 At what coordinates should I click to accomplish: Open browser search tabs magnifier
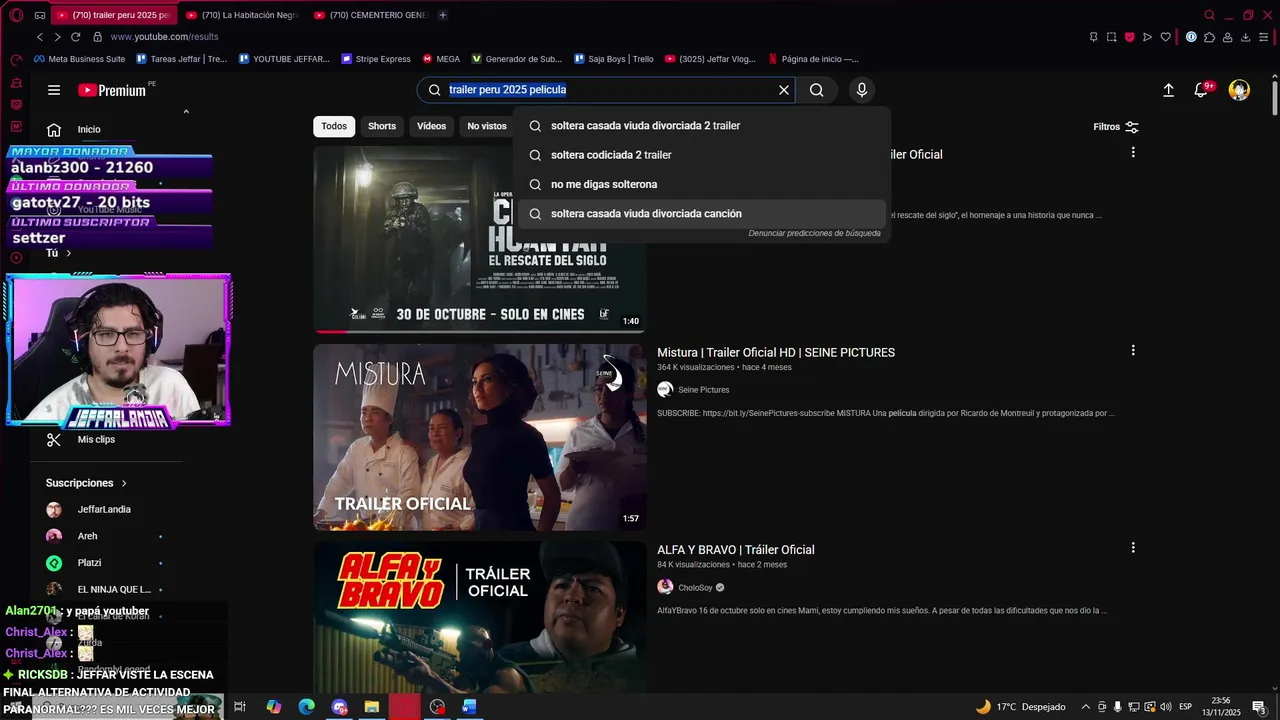[x=1210, y=15]
